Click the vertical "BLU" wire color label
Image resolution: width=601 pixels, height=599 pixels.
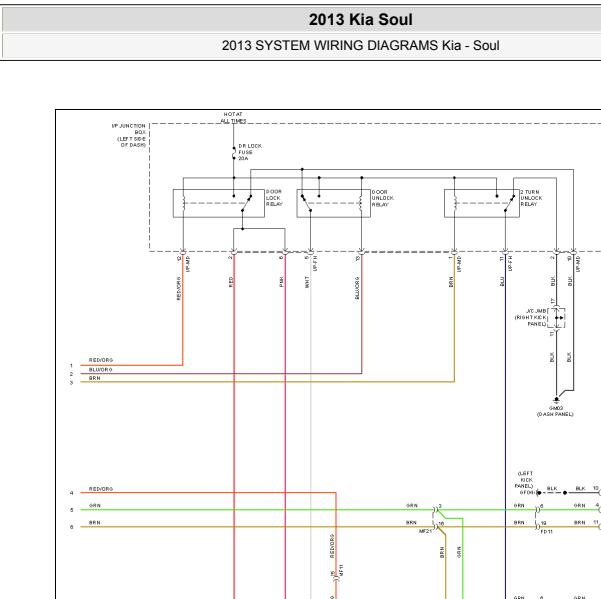pyautogui.click(x=502, y=281)
